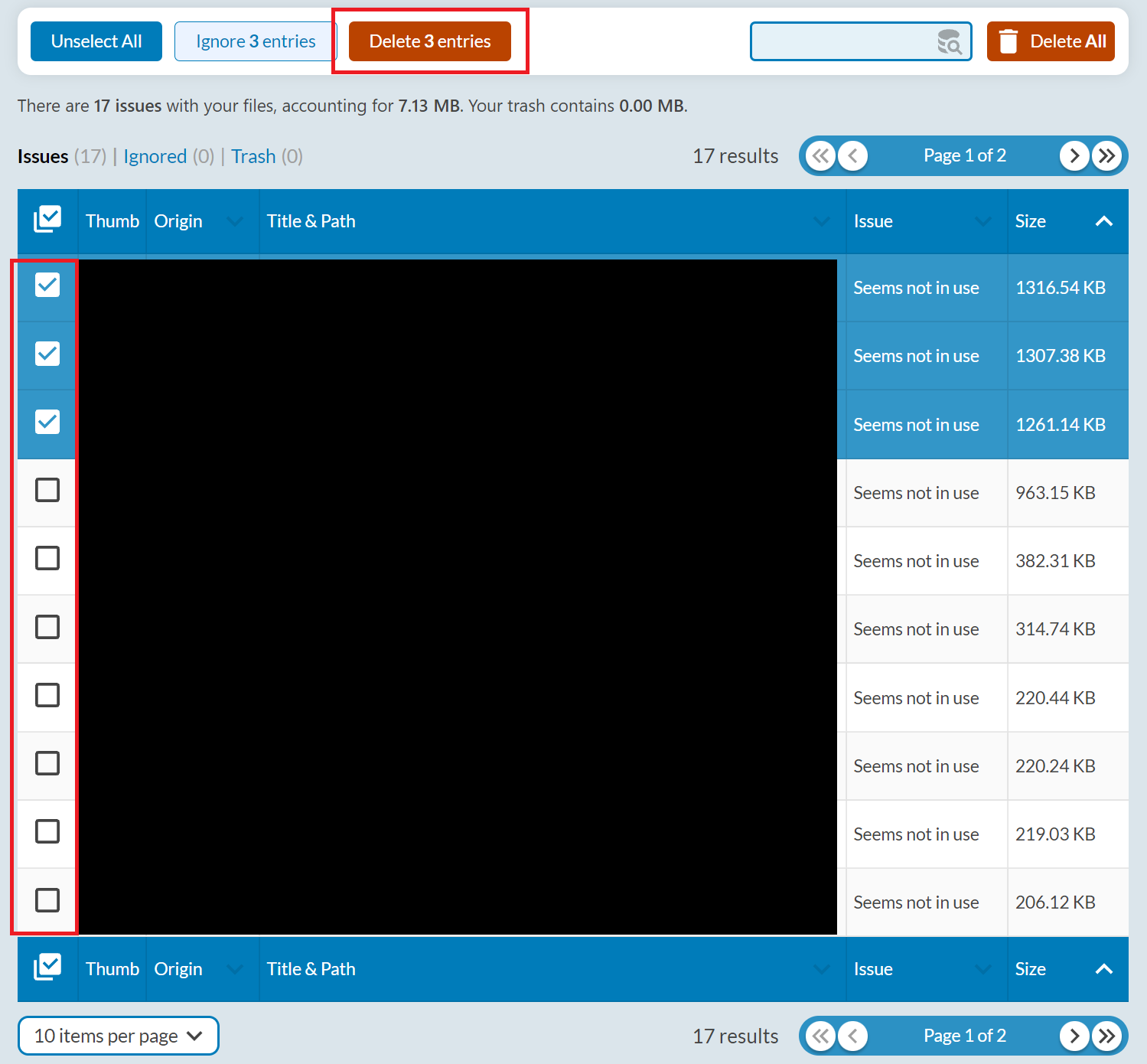The height and width of the screenshot is (1064, 1147).
Task: Click the 382.31 KB size cell
Action: coord(1055,562)
